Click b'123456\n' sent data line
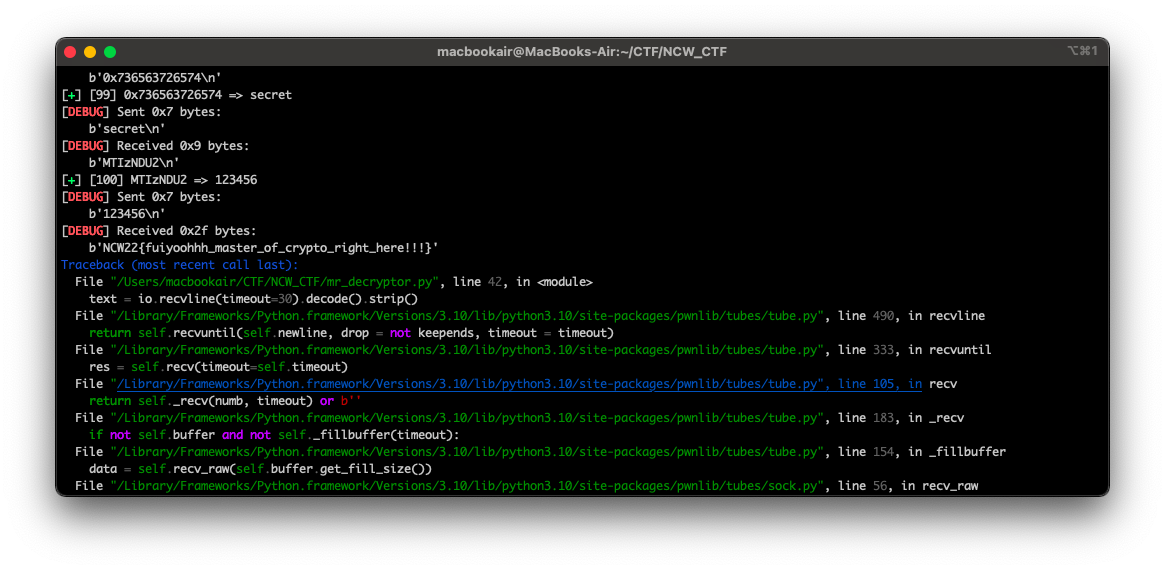The height and width of the screenshot is (570, 1165). point(127,214)
